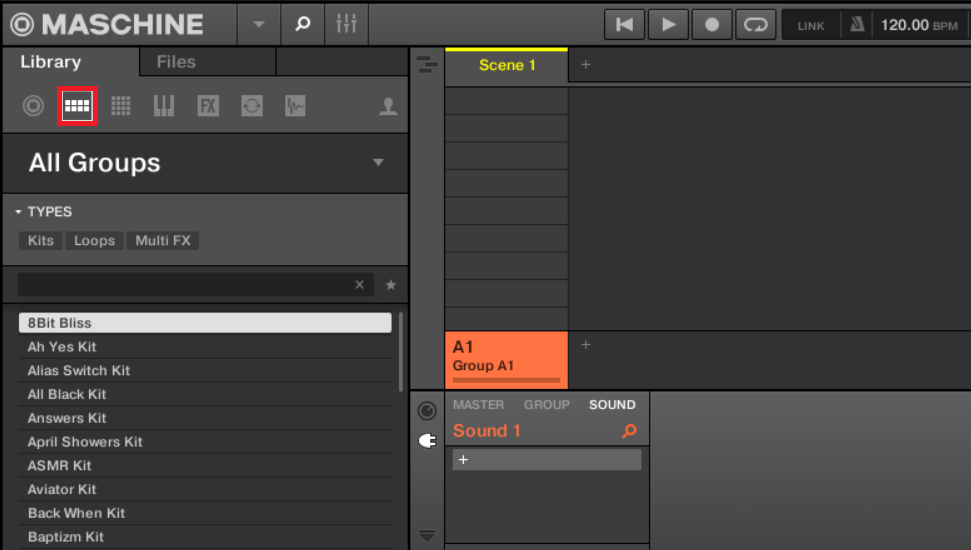The height and width of the screenshot is (550, 971).
Task: Select All Black Kit
Action: (205, 394)
